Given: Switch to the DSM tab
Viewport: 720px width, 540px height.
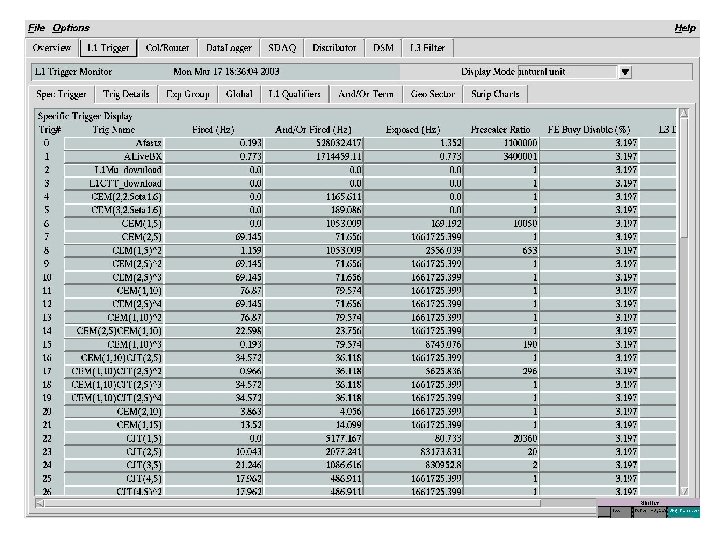Looking at the screenshot, I should [x=383, y=48].
